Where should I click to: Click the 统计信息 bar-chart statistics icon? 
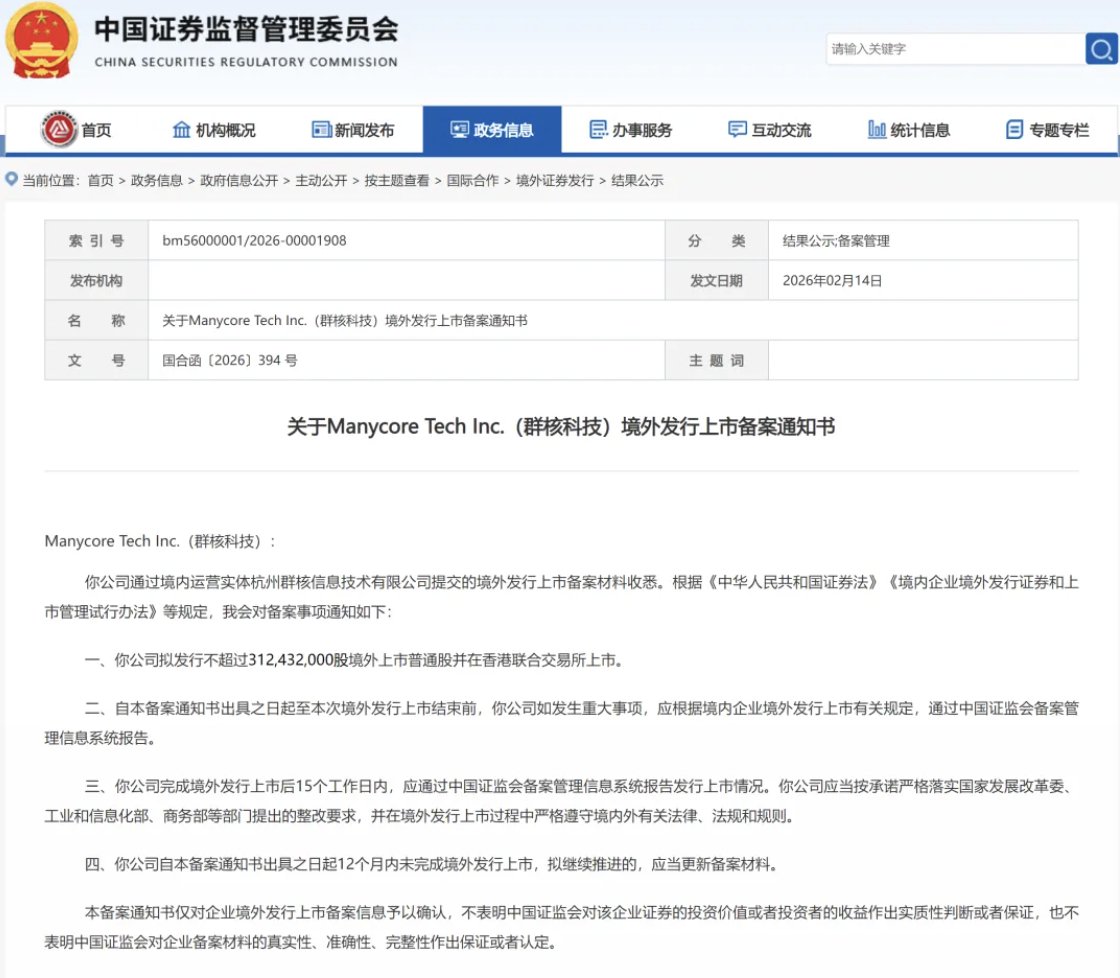pos(875,129)
